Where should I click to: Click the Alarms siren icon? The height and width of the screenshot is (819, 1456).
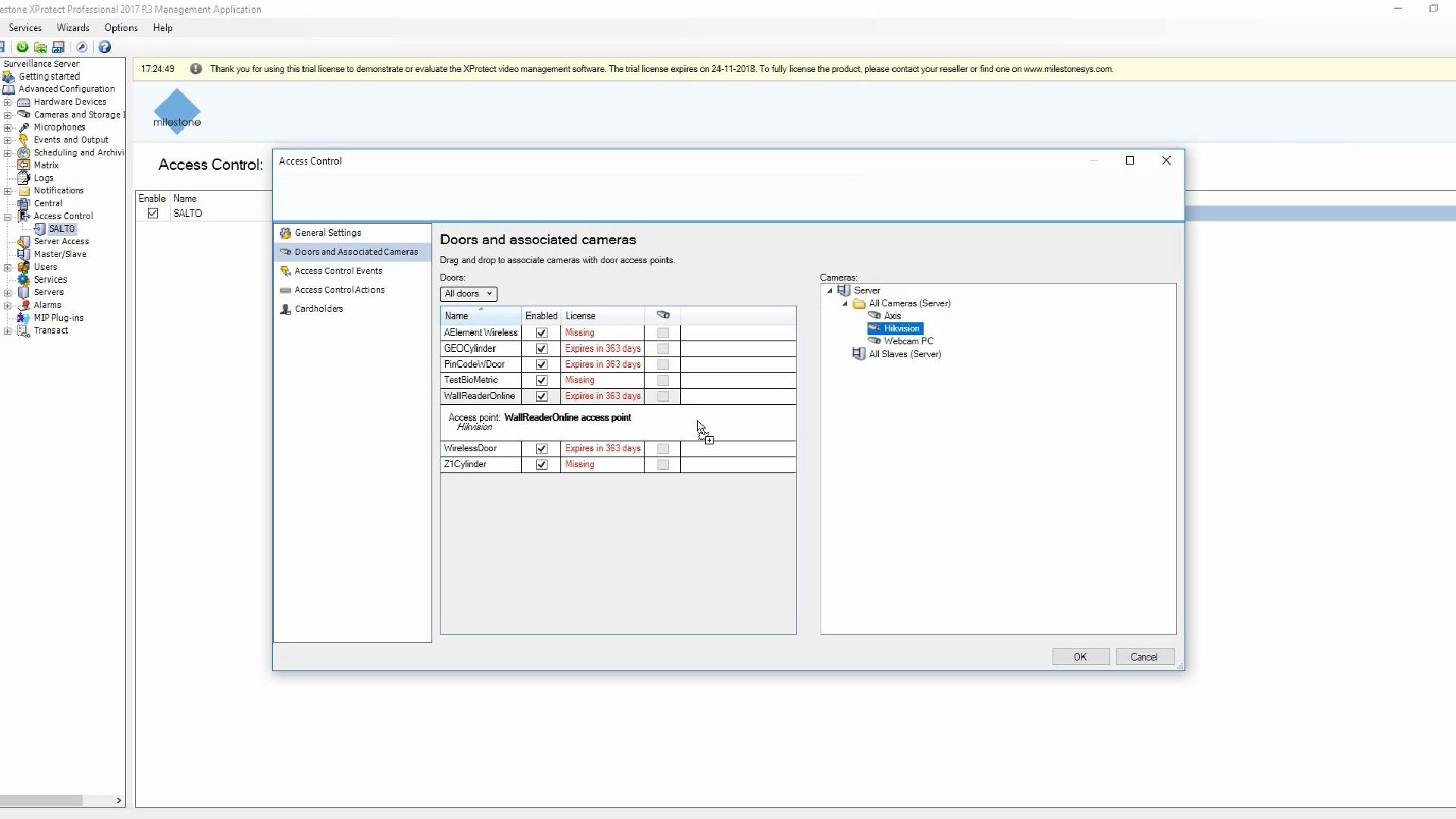click(x=24, y=305)
